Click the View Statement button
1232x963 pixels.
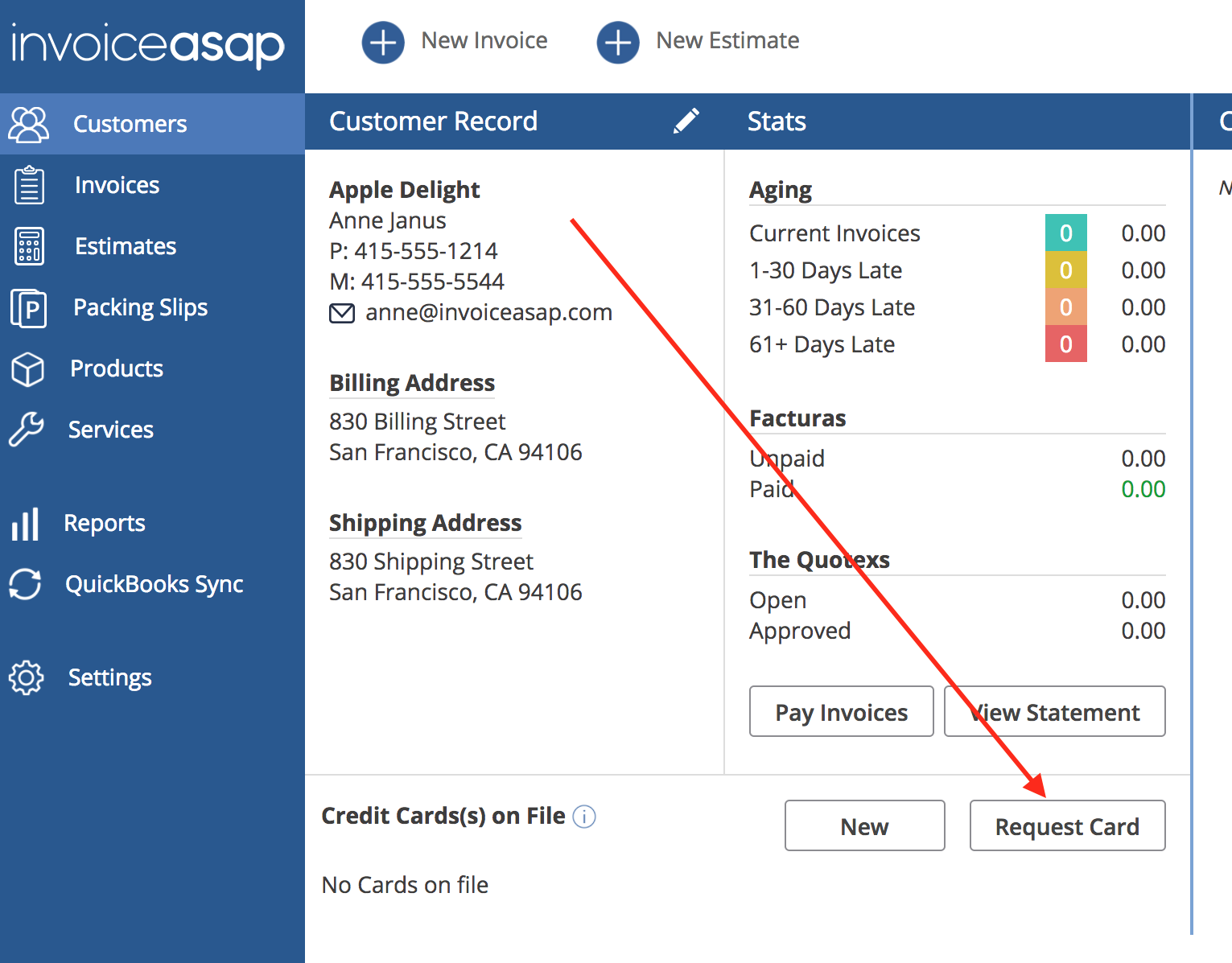pos(1055,711)
